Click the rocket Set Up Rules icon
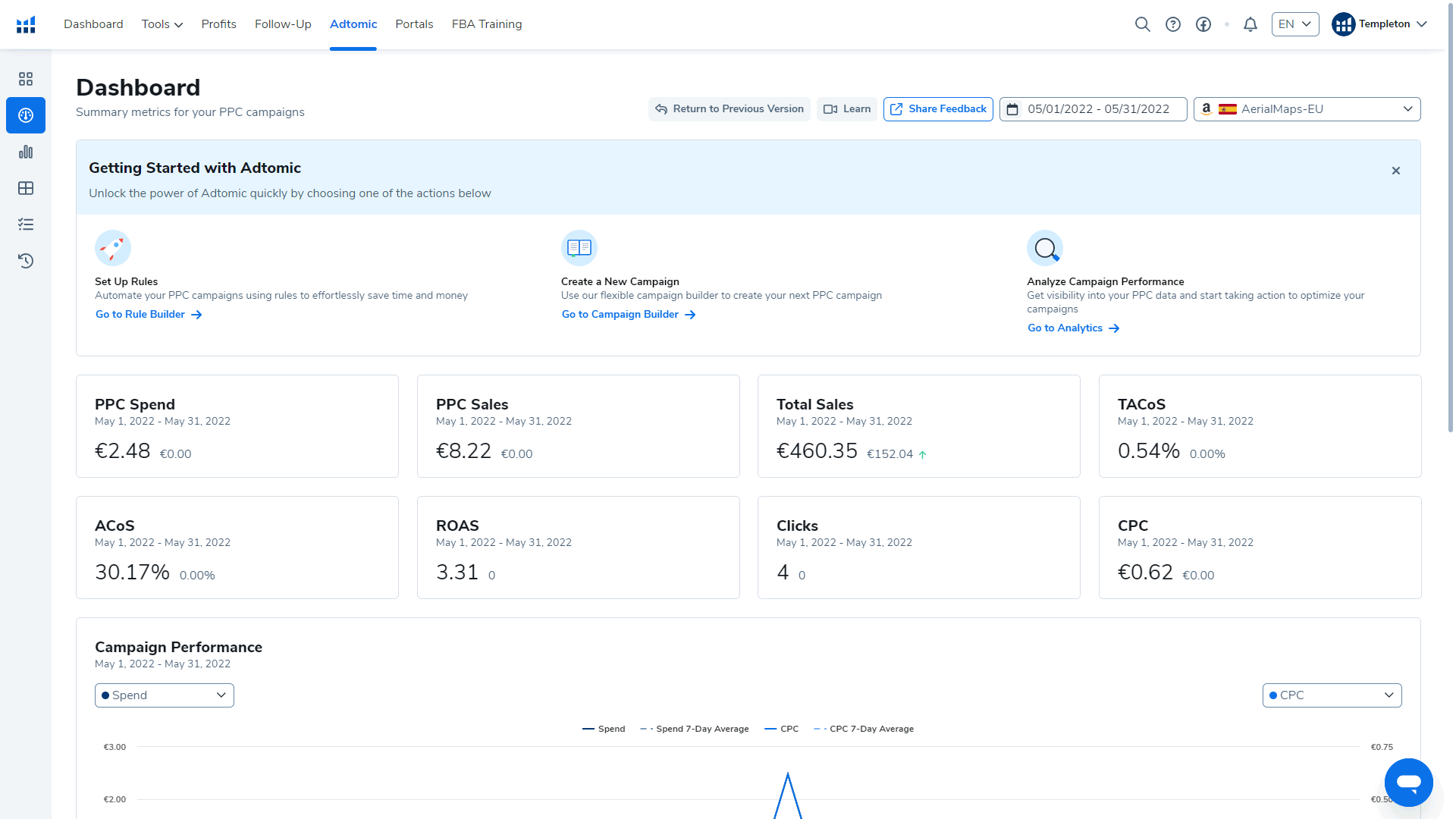 [x=113, y=248]
